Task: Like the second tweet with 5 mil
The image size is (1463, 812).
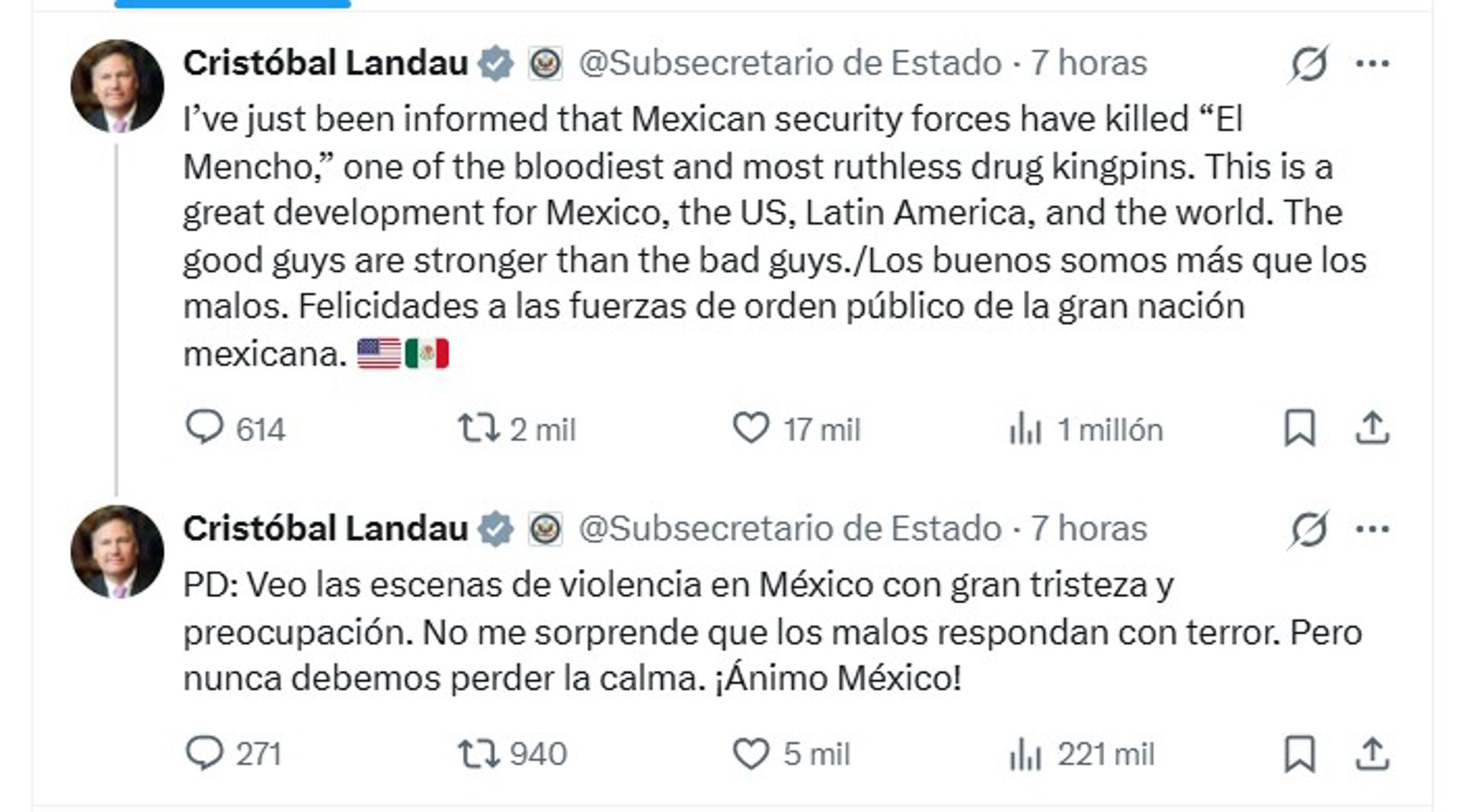Action: click(x=751, y=754)
